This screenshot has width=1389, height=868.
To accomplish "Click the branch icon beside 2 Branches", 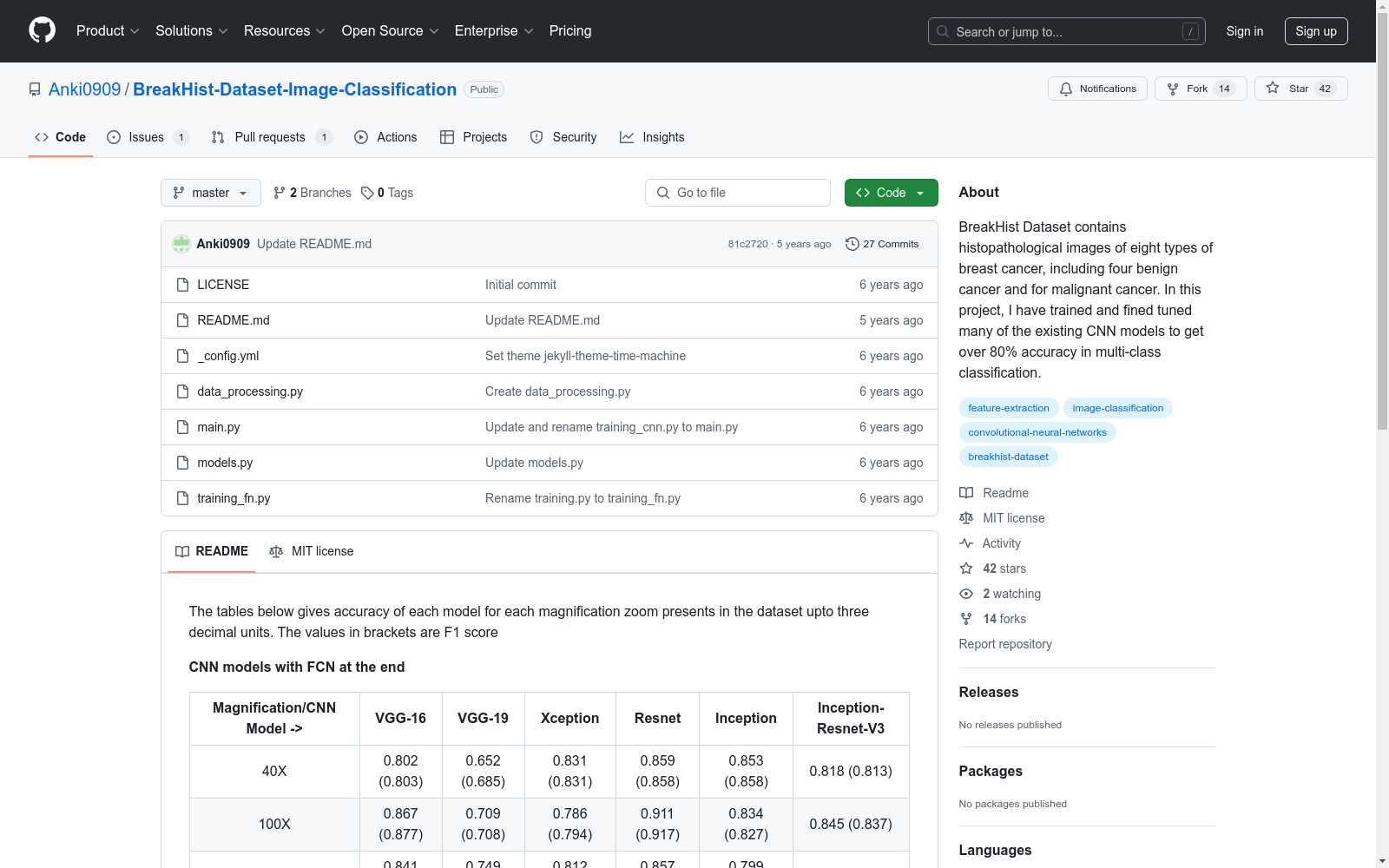I will tap(280, 193).
